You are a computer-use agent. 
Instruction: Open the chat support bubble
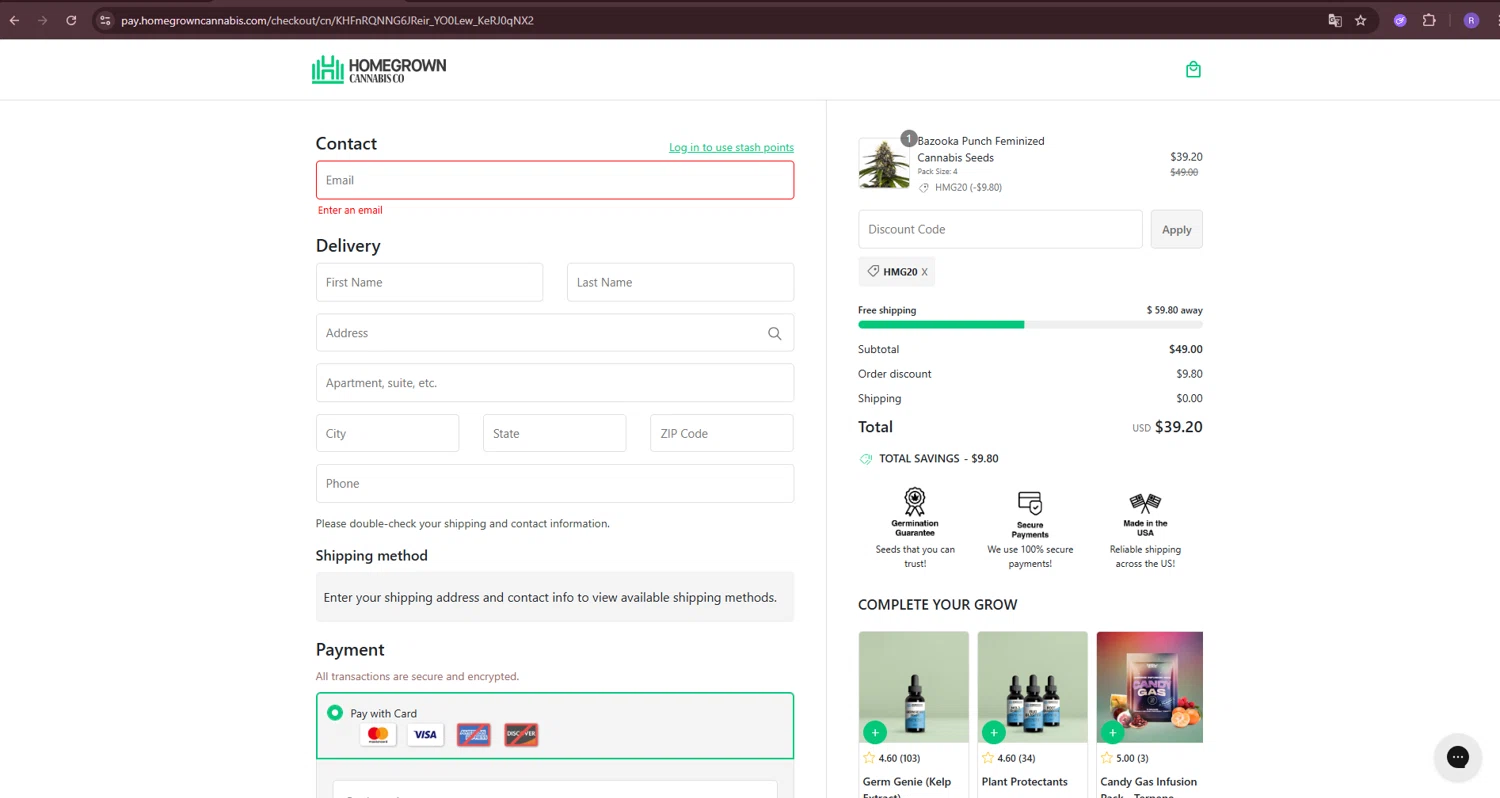pyautogui.click(x=1458, y=757)
